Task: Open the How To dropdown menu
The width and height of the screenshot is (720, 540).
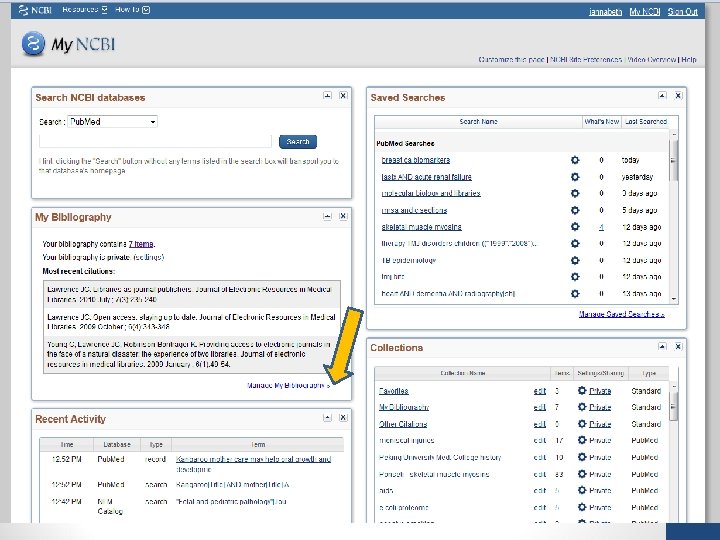Action: pos(132,10)
